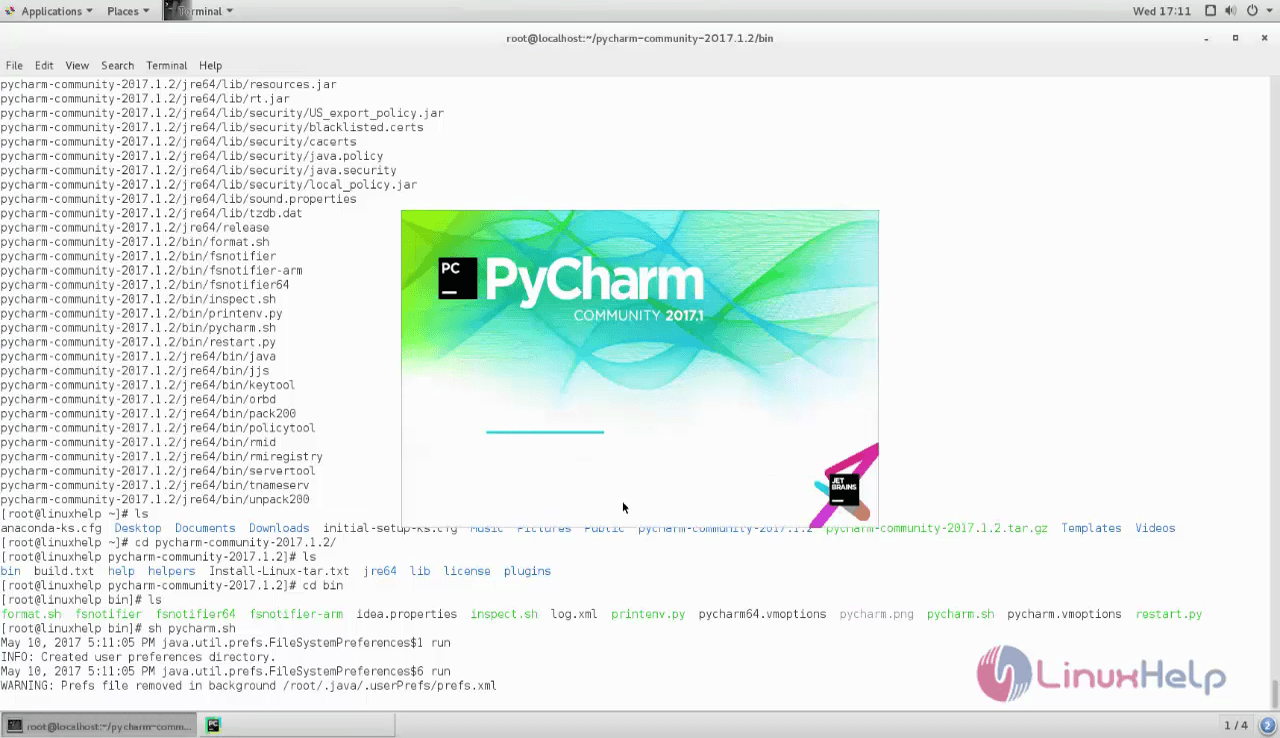Open the File menu
The width and height of the screenshot is (1280, 738).
tap(14, 65)
